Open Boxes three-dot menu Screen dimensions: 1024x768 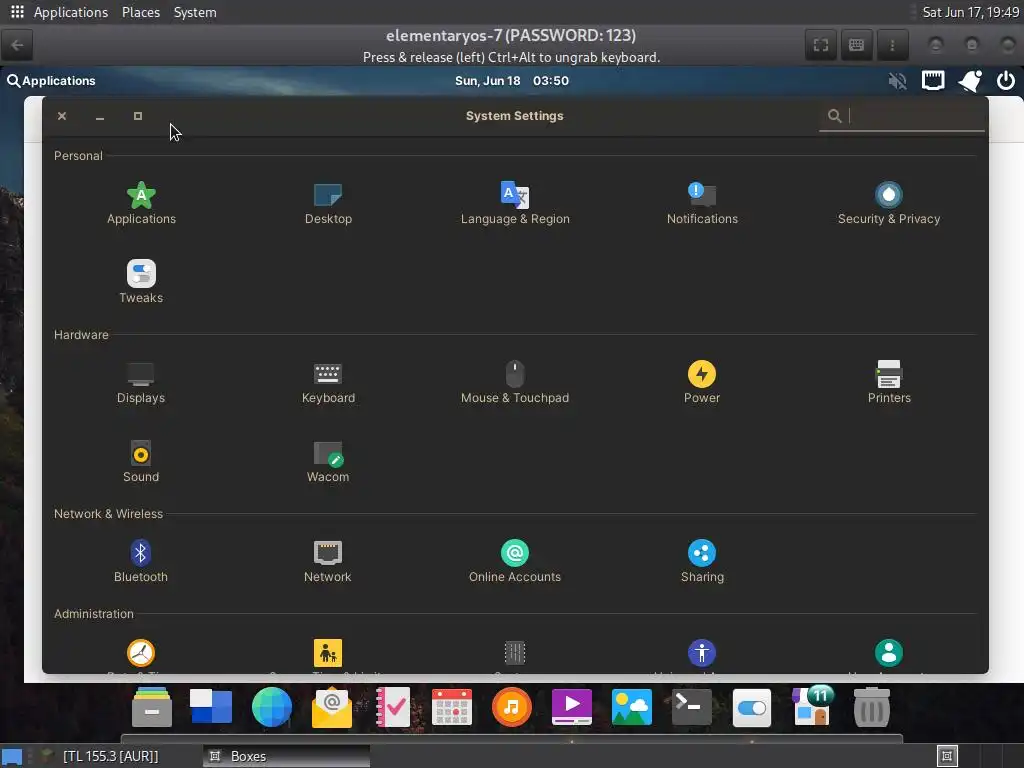tap(892, 45)
